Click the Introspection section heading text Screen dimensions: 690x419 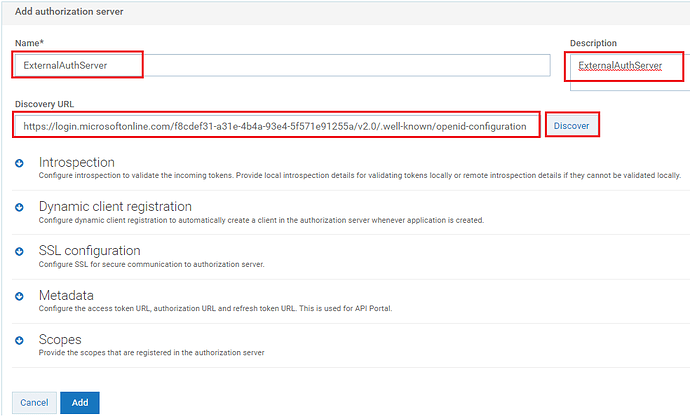77,162
